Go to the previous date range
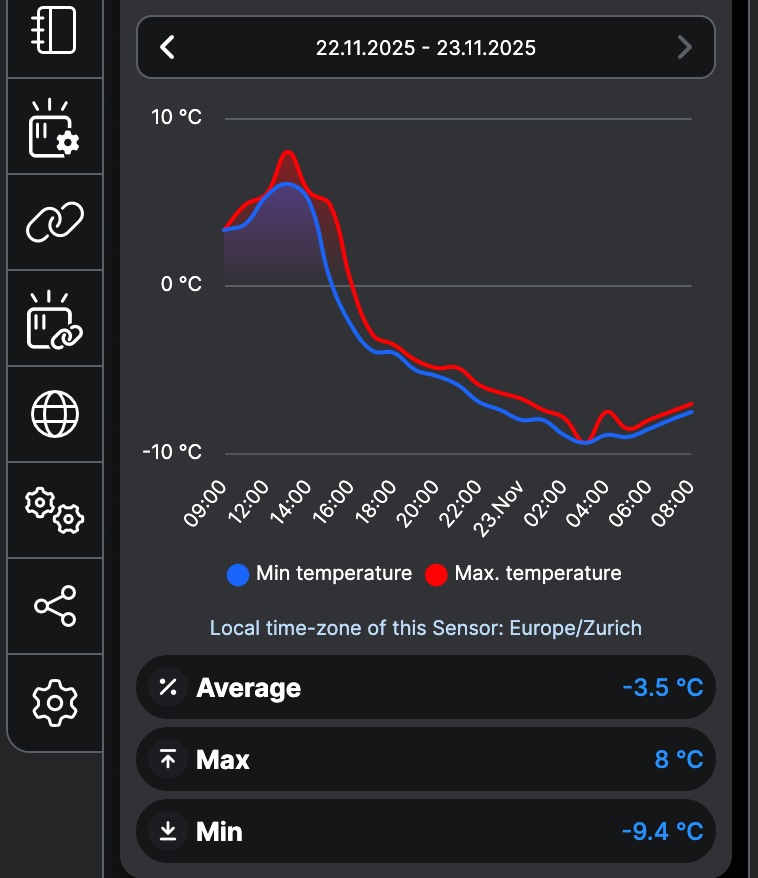The image size is (758, 878). click(x=168, y=47)
